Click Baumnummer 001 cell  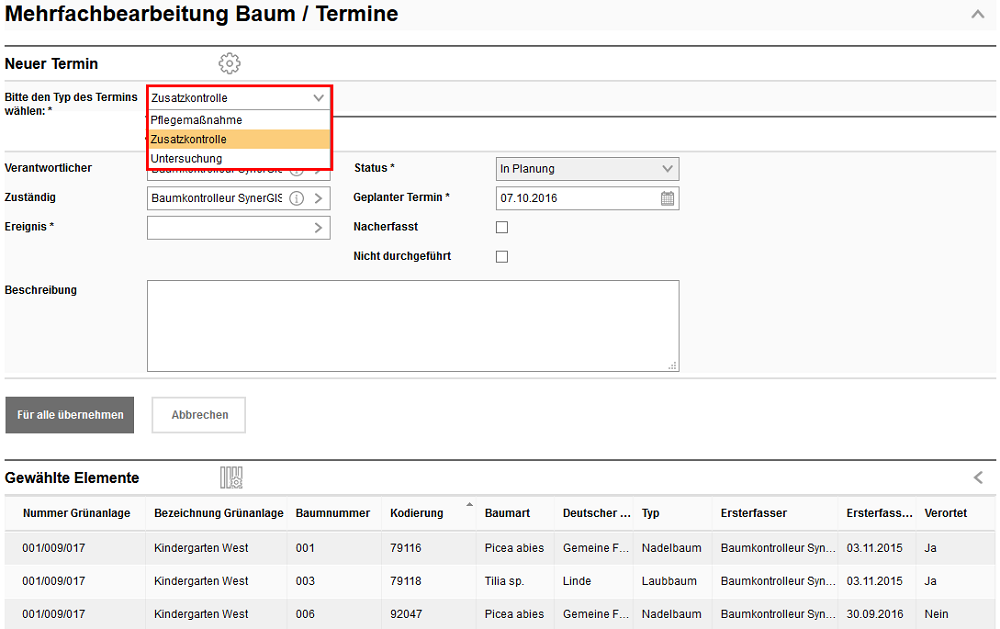tap(305, 548)
